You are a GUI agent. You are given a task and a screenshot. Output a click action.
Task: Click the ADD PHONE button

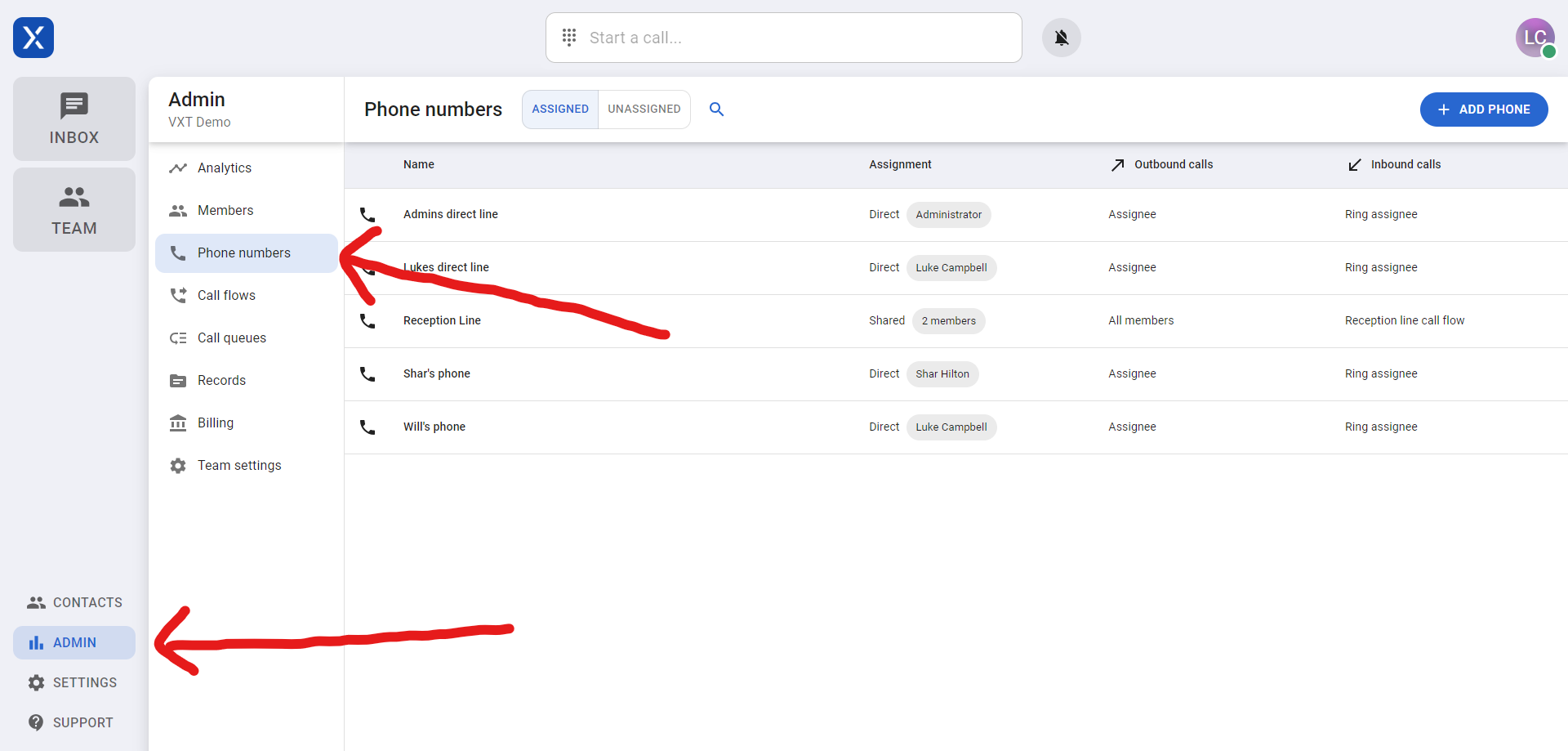(1484, 109)
